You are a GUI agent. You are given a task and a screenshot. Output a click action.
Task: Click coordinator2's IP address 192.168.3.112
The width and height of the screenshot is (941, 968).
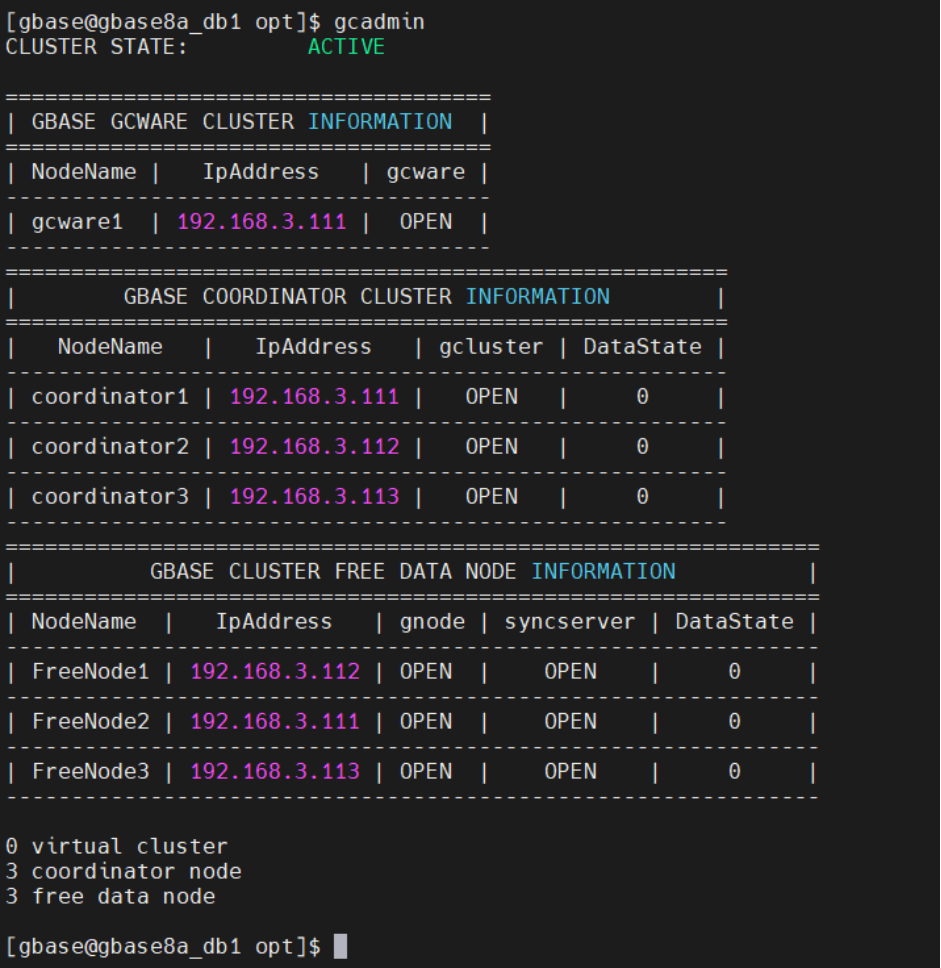[x=314, y=446]
